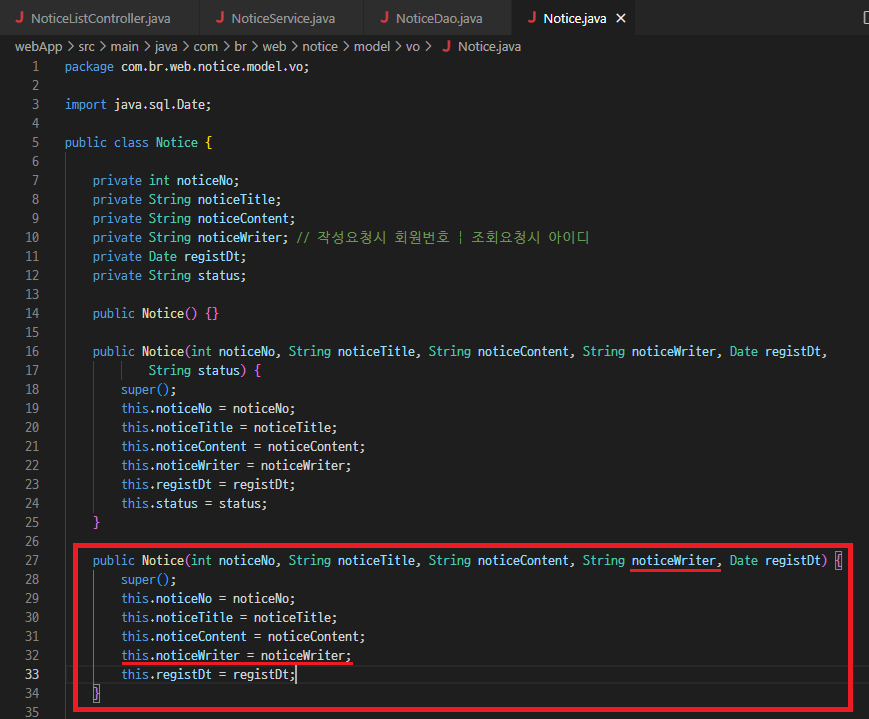The image size is (869, 719).
Task: Click the Java icon in the breadcrumb
Action: (446, 46)
